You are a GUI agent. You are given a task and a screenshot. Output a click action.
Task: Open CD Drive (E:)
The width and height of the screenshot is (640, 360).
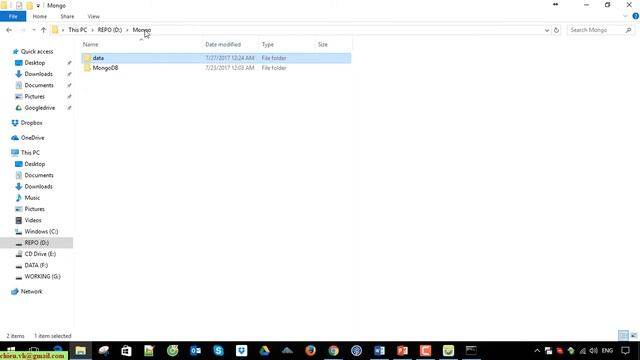point(40,254)
